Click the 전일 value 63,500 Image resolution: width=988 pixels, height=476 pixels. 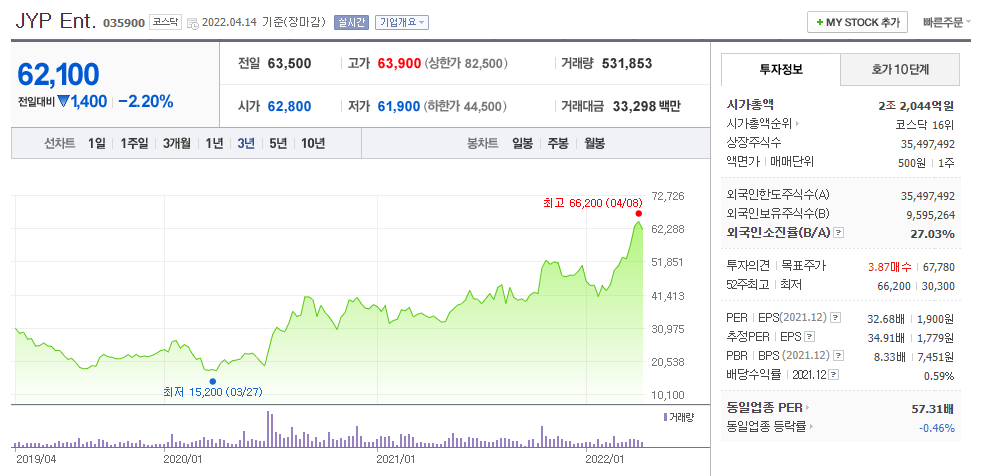point(289,64)
